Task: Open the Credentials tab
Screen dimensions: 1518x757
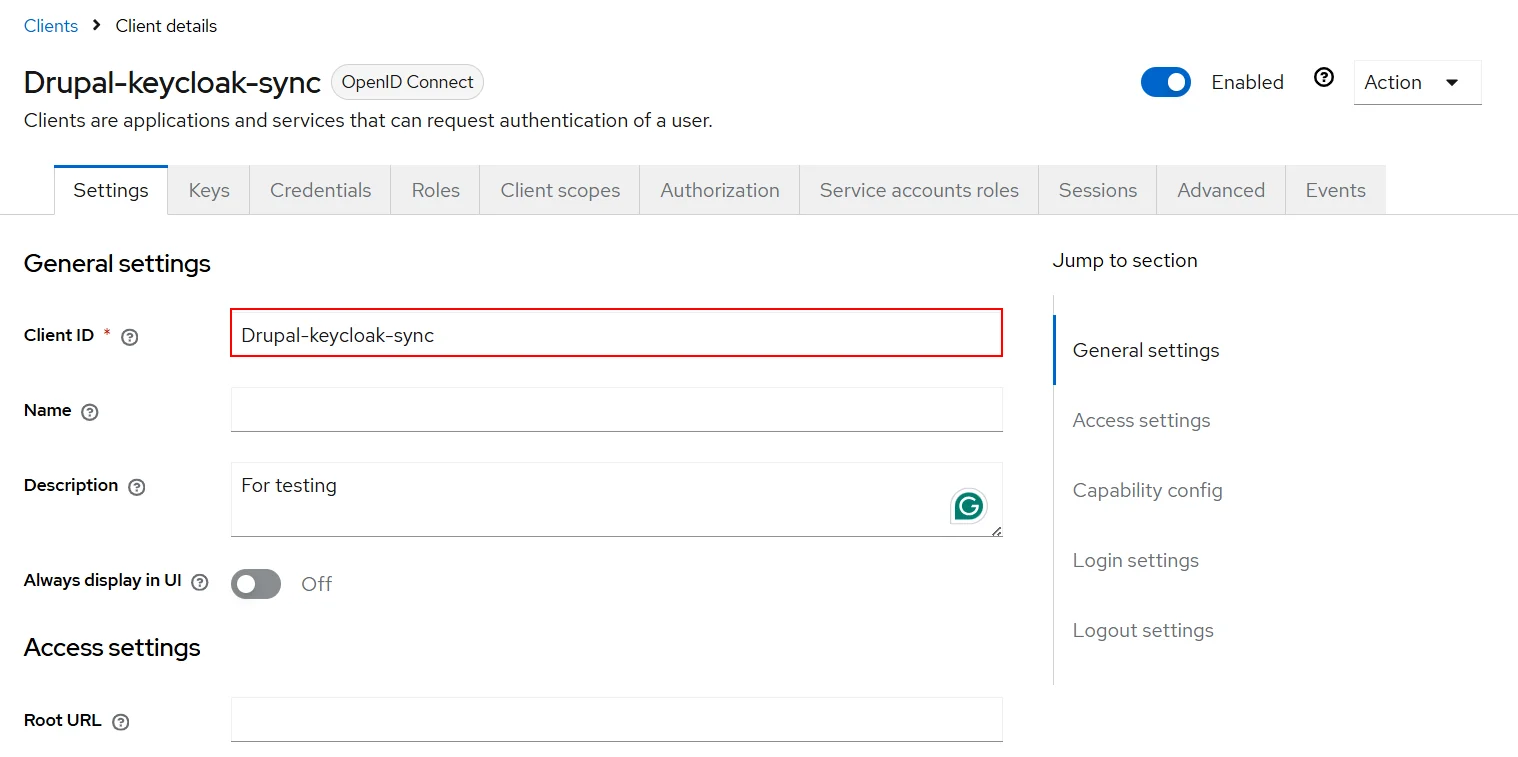Action: 319,189
